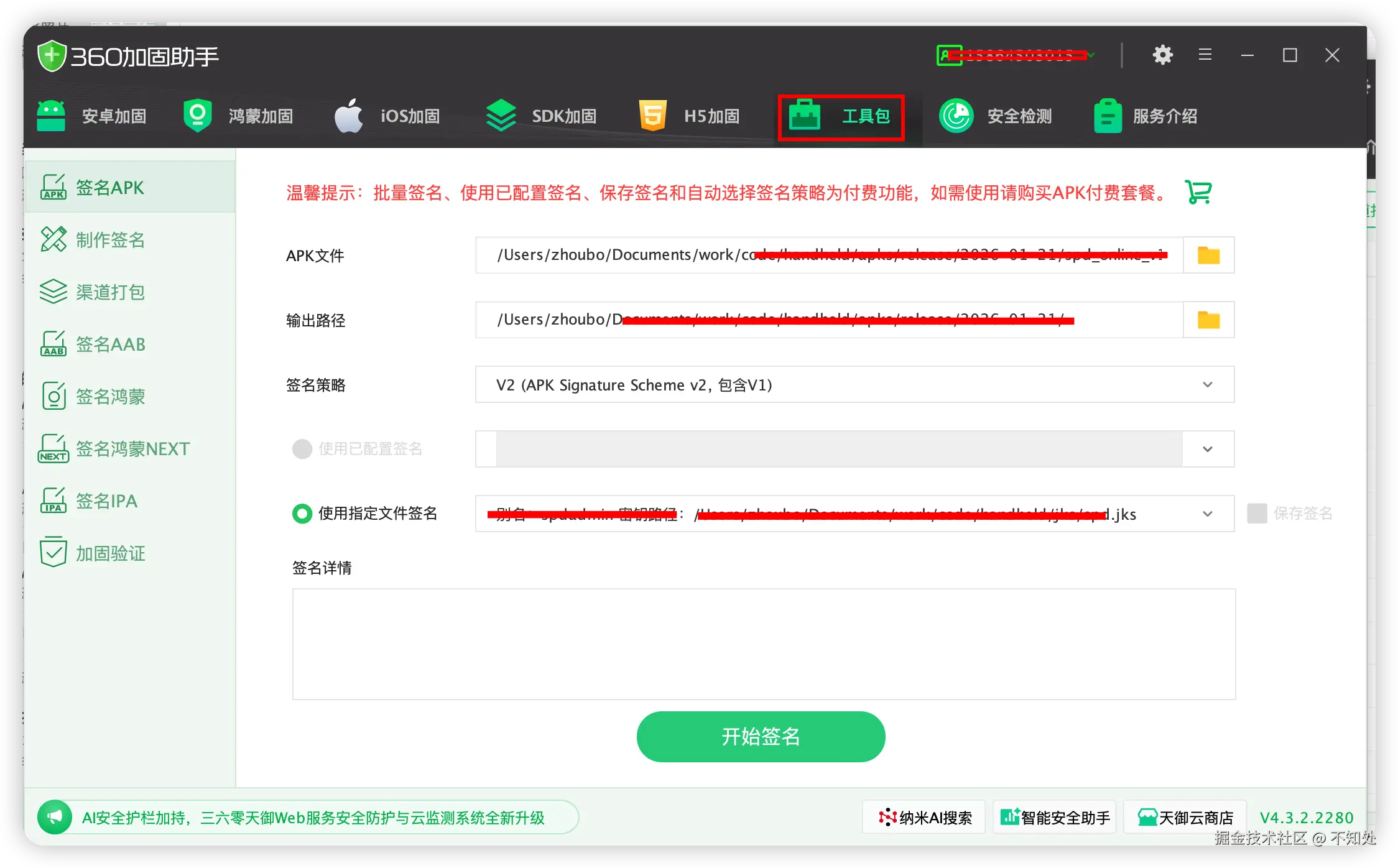Click the 签名APK sidebar icon
Screen dimensions: 1398x868
click(x=53, y=187)
